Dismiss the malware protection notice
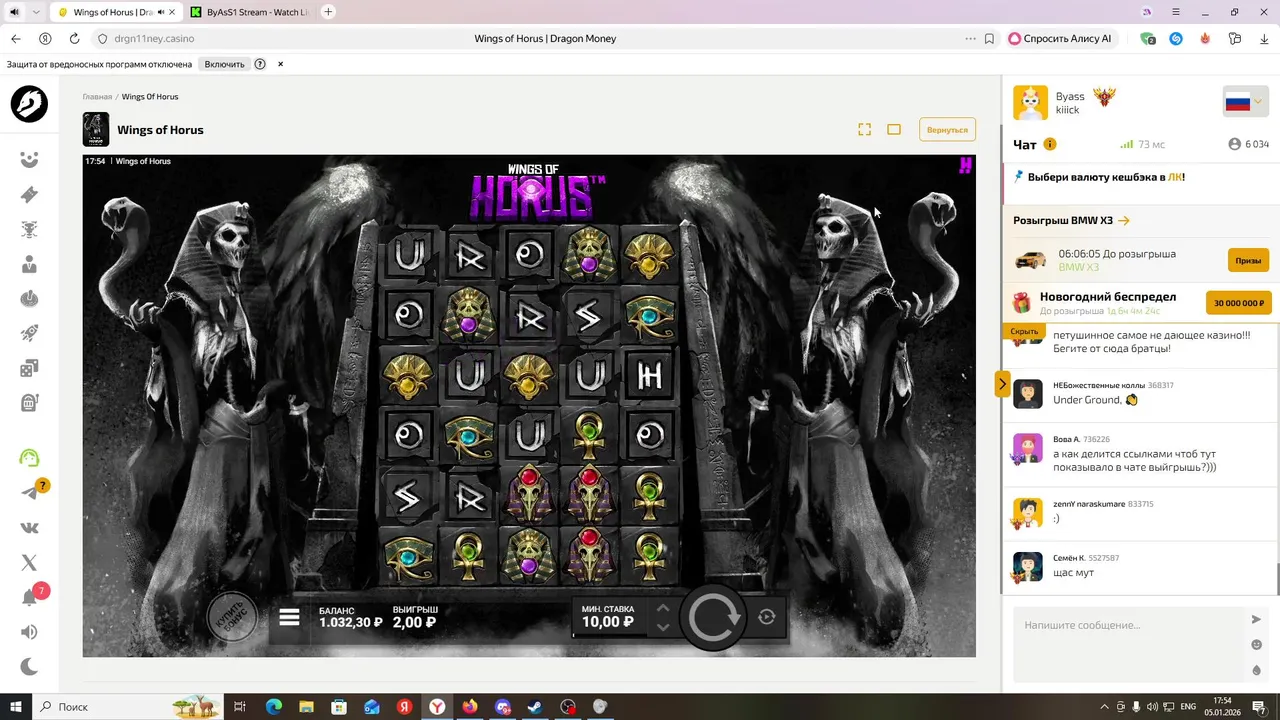This screenshot has width=1280, height=720. pyautogui.click(x=280, y=64)
